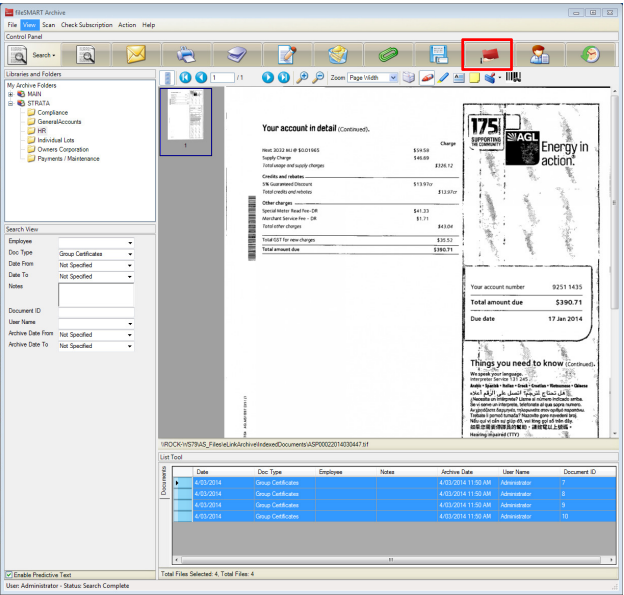
Task: Open the User Name dropdown
Action: tap(130, 324)
